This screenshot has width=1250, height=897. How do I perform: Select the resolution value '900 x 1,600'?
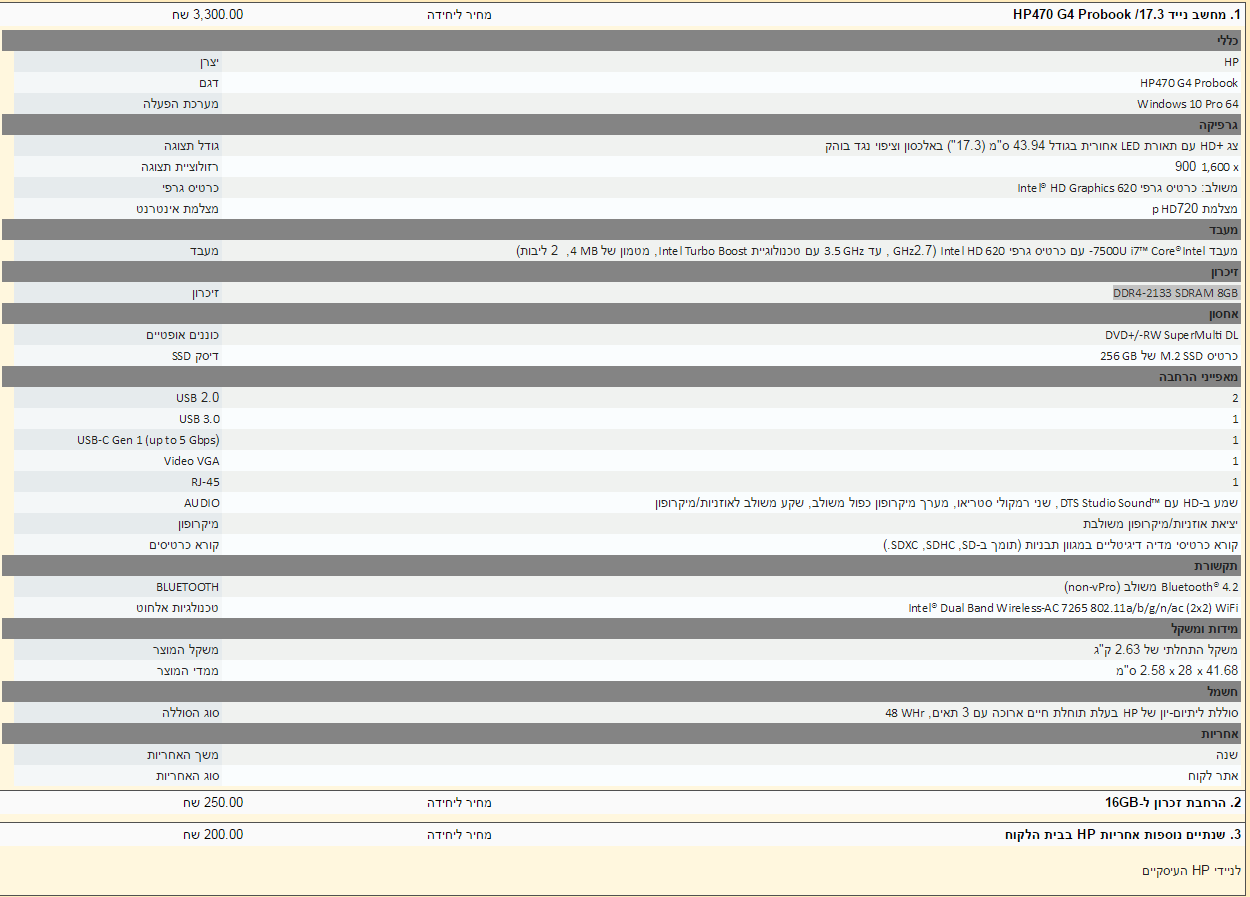pyautogui.click(x=1207, y=167)
